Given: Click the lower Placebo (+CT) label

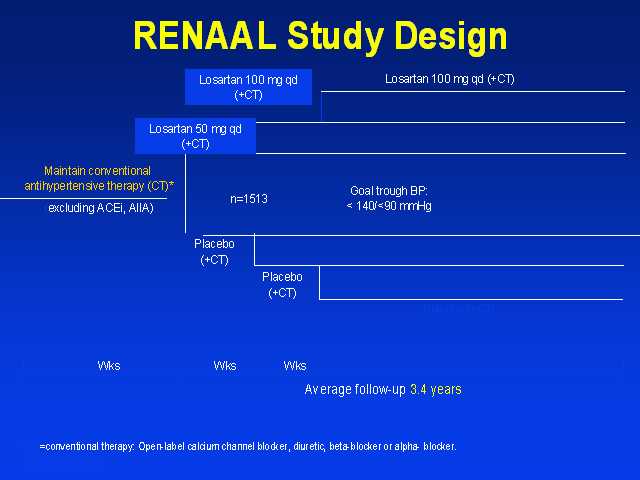Looking at the screenshot, I should (282, 284).
